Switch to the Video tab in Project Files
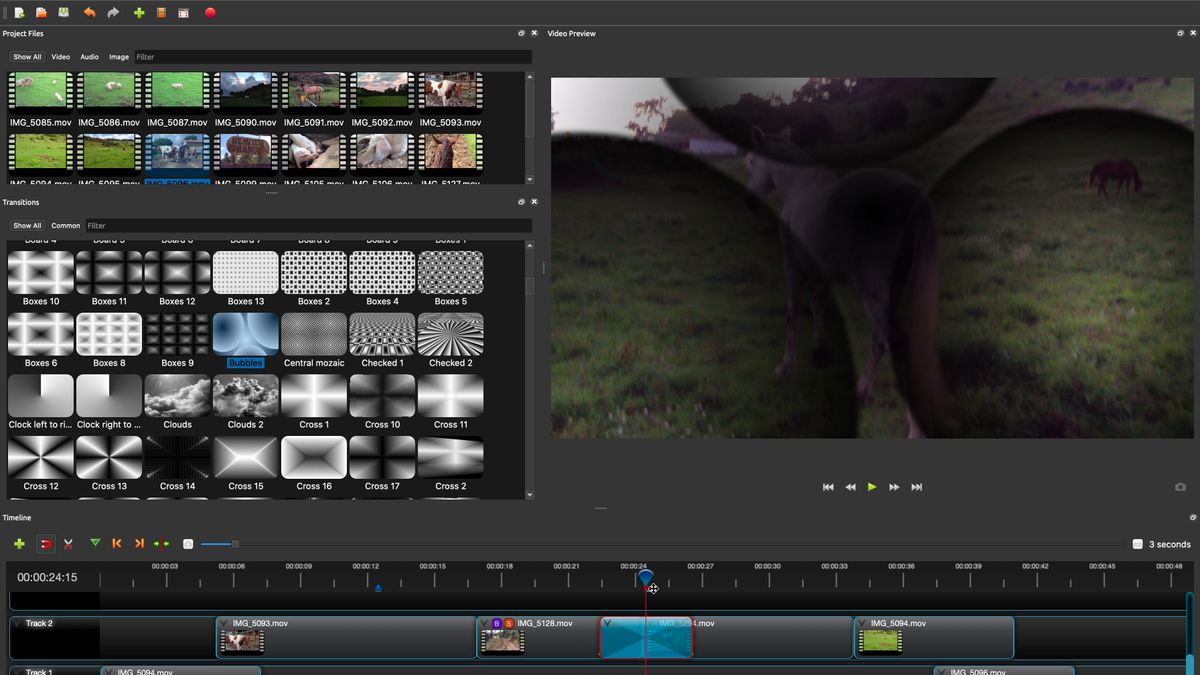This screenshot has height=675, width=1200. coord(60,56)
